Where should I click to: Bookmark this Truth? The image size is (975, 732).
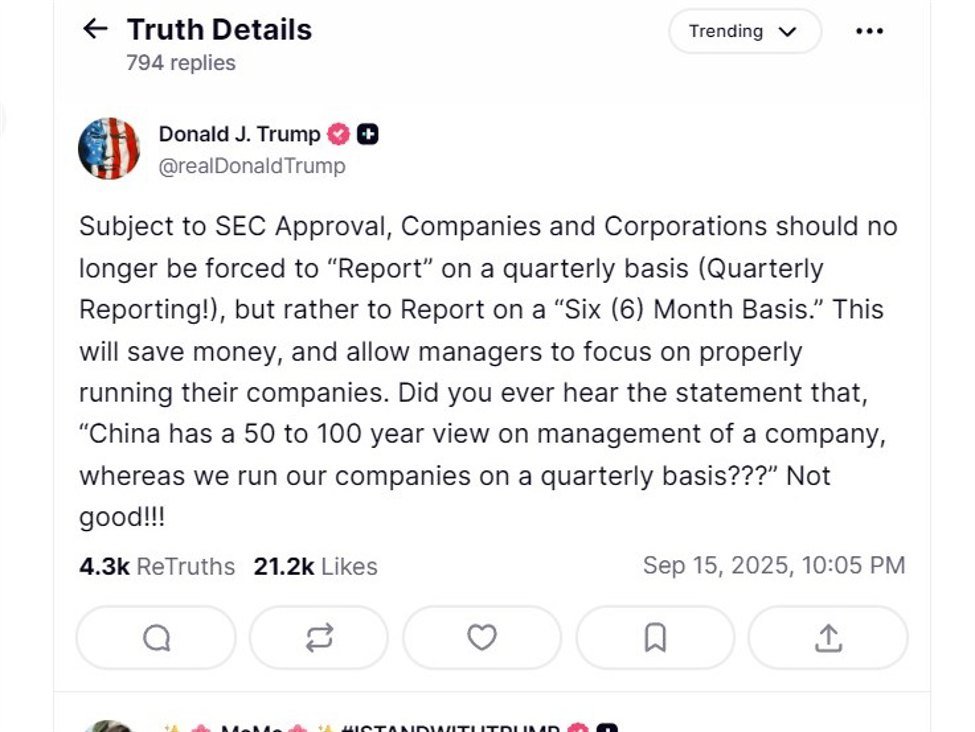coord(654,637)
